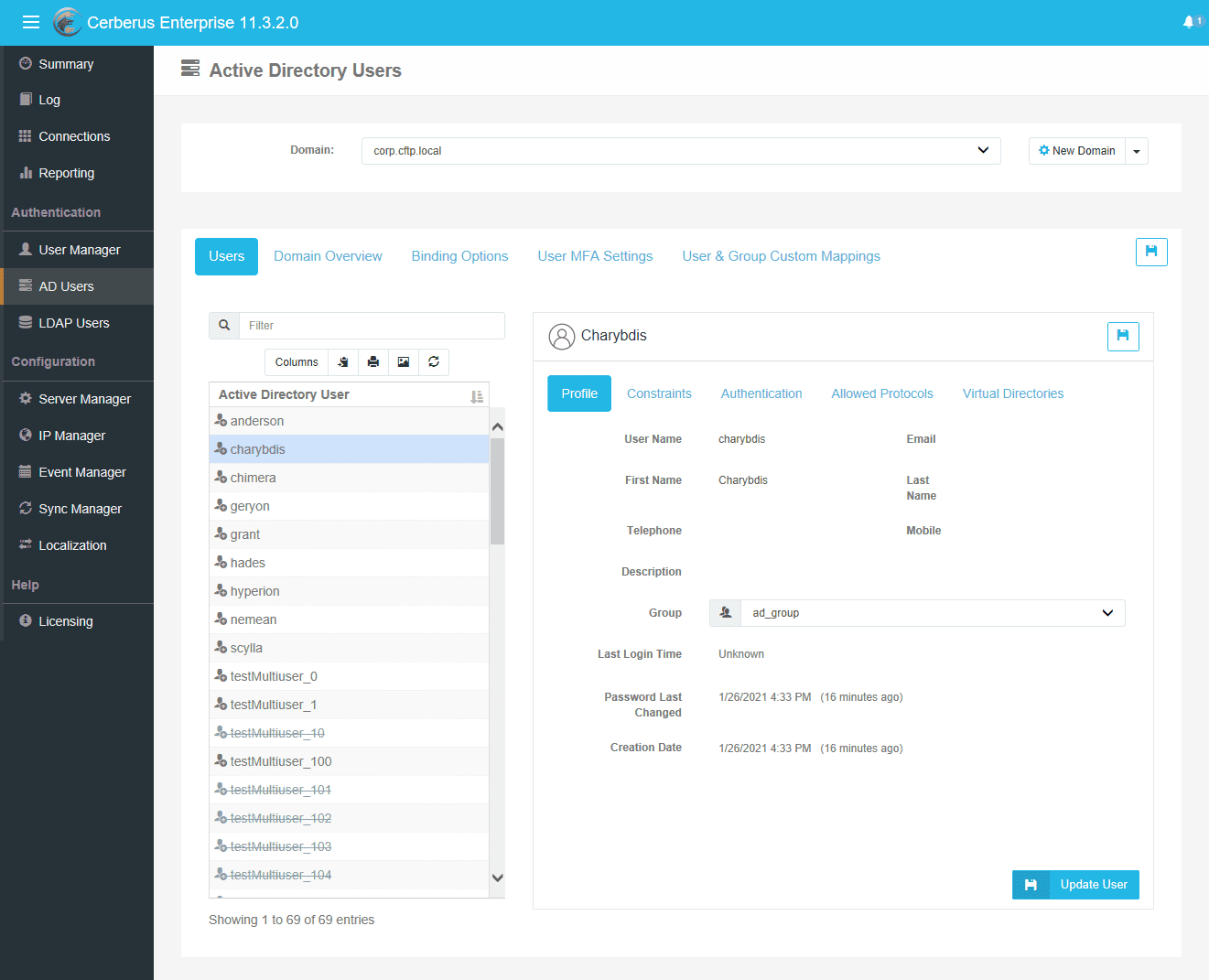Open the New Domain split-button arrow
The image size is (1209, 980).
[x=1137, y=151]
